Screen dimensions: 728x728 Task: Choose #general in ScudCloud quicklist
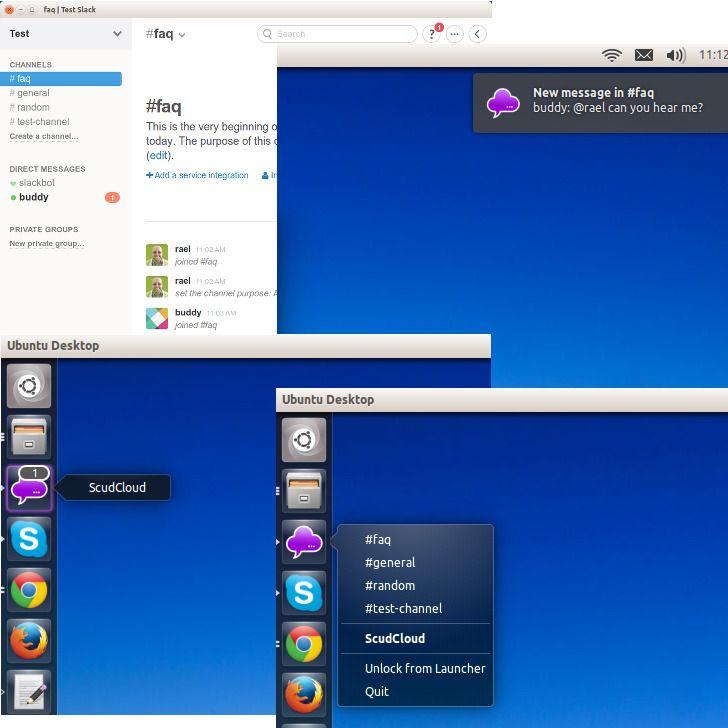(390, 563)
